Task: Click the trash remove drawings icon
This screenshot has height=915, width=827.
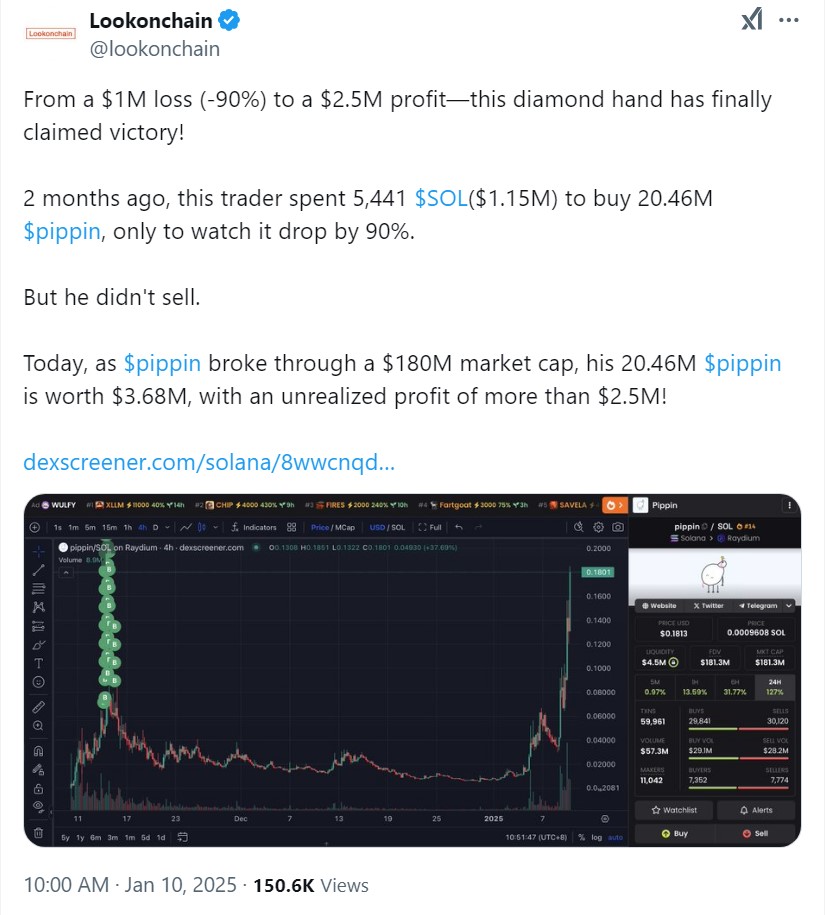Action: [39, 832]
